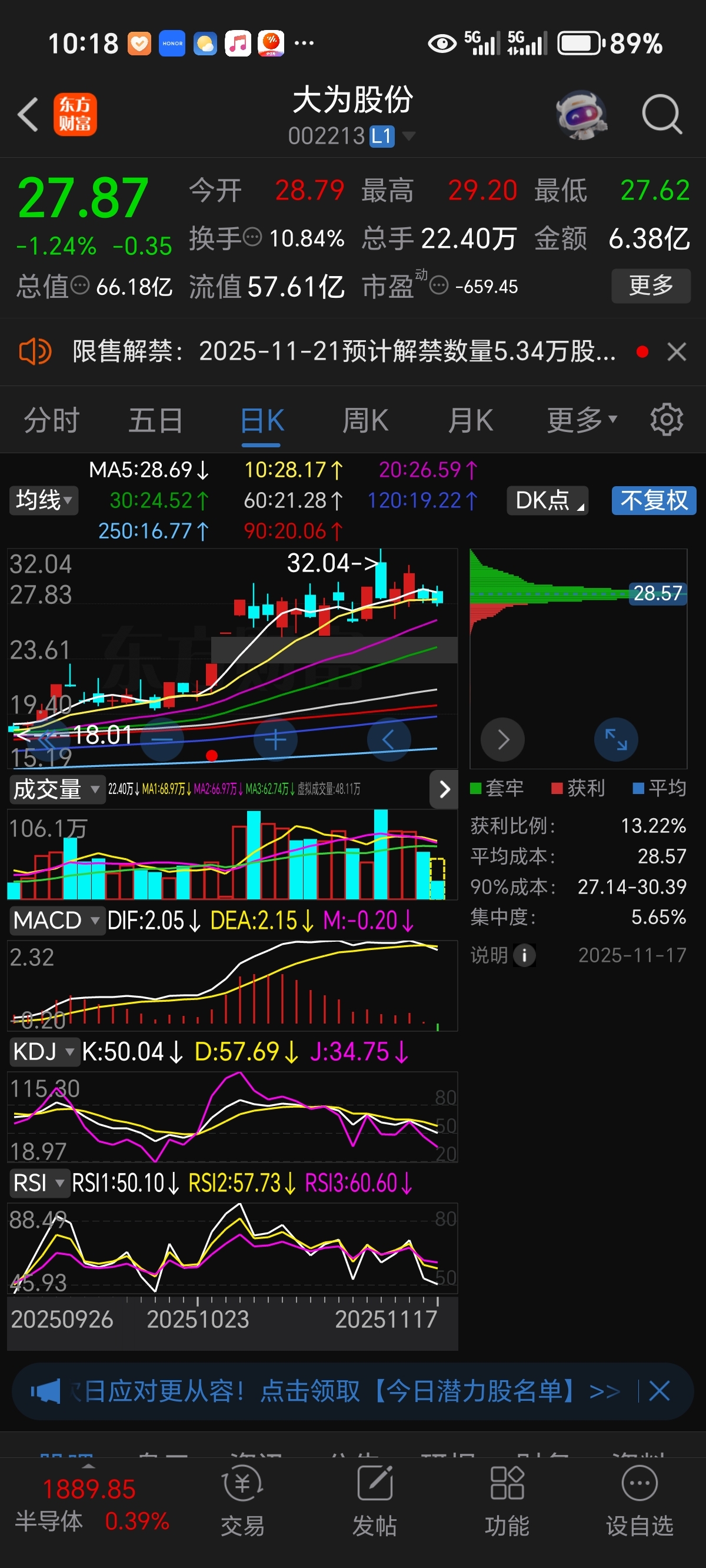
Task: Tap the current price 27.87
Action: click(83, 198)
